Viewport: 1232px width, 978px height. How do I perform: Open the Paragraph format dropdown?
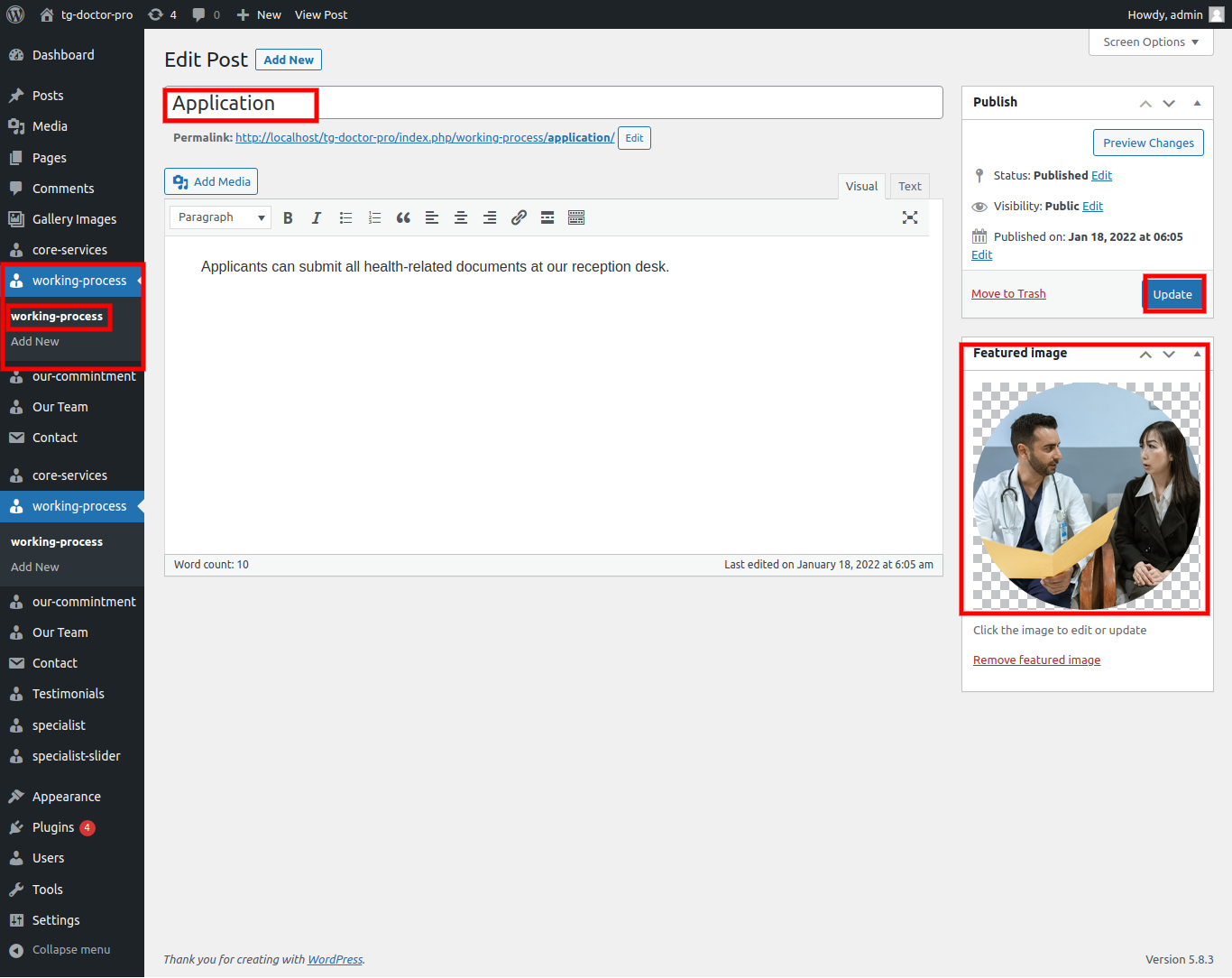coord(220,217)
